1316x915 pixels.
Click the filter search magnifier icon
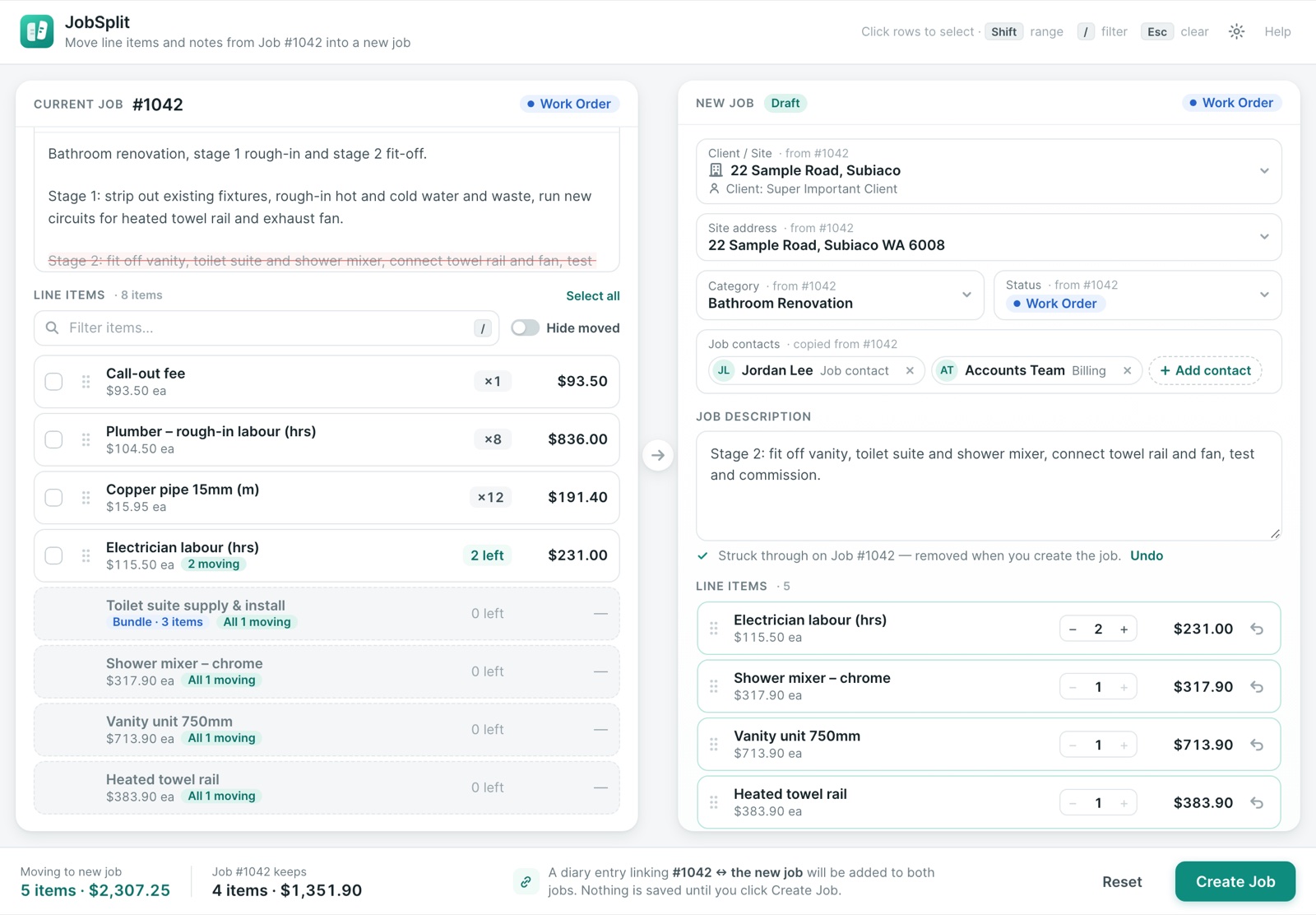[52, 328]
